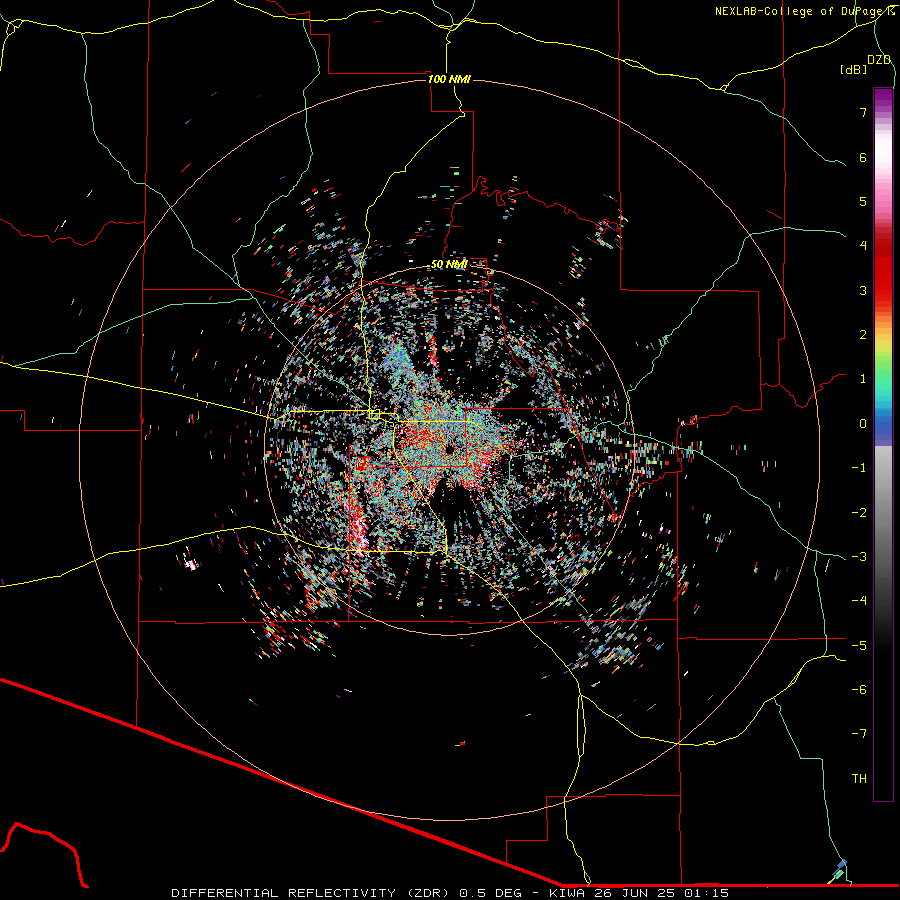Click the 3 value on color scale
The height and width of the screenshot is (900, 900).
coord(863,290)
